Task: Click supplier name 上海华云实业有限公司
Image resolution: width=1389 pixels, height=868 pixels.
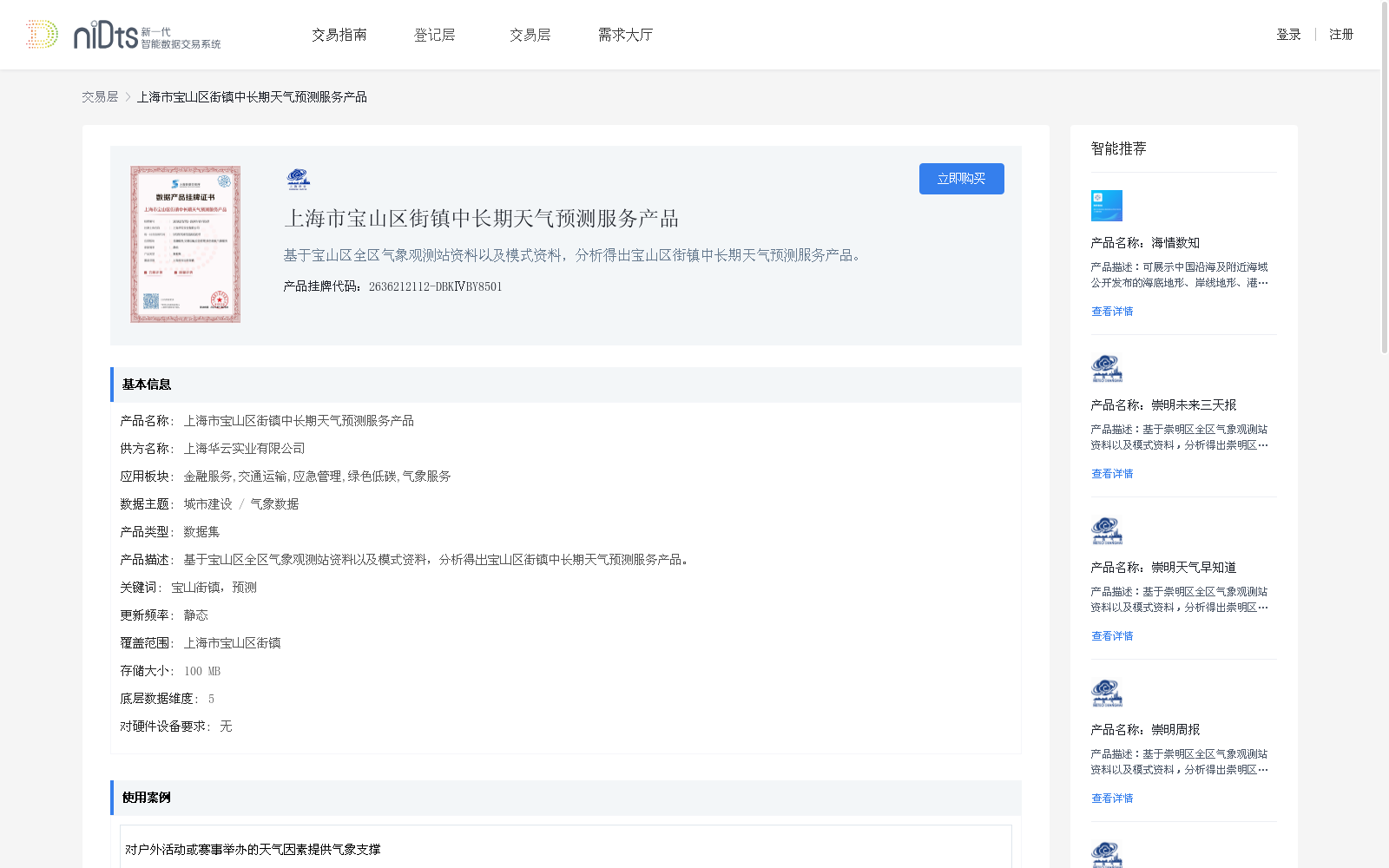Action: 244,449
